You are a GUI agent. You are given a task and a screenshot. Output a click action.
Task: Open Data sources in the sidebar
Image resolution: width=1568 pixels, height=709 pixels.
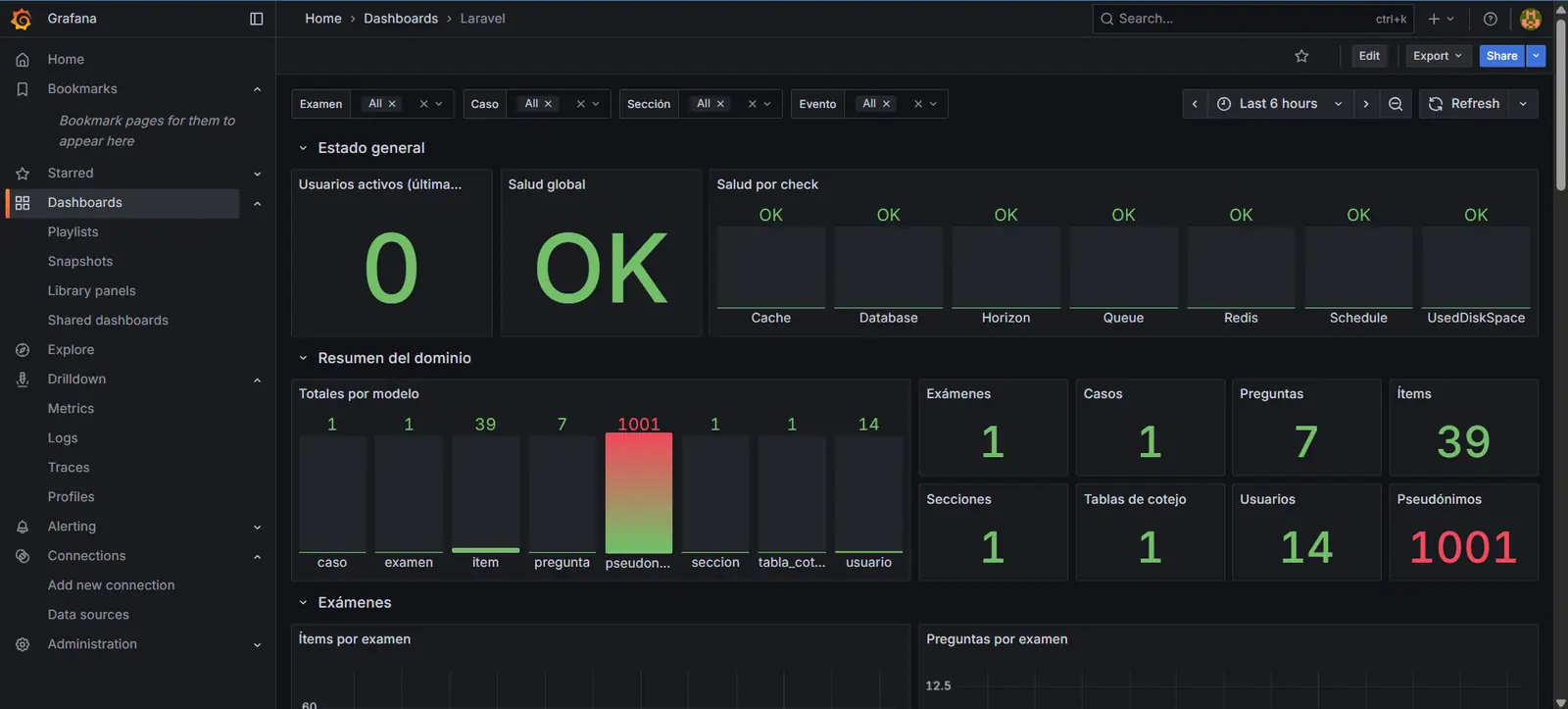pyautogui.click(x=88, y=615)
